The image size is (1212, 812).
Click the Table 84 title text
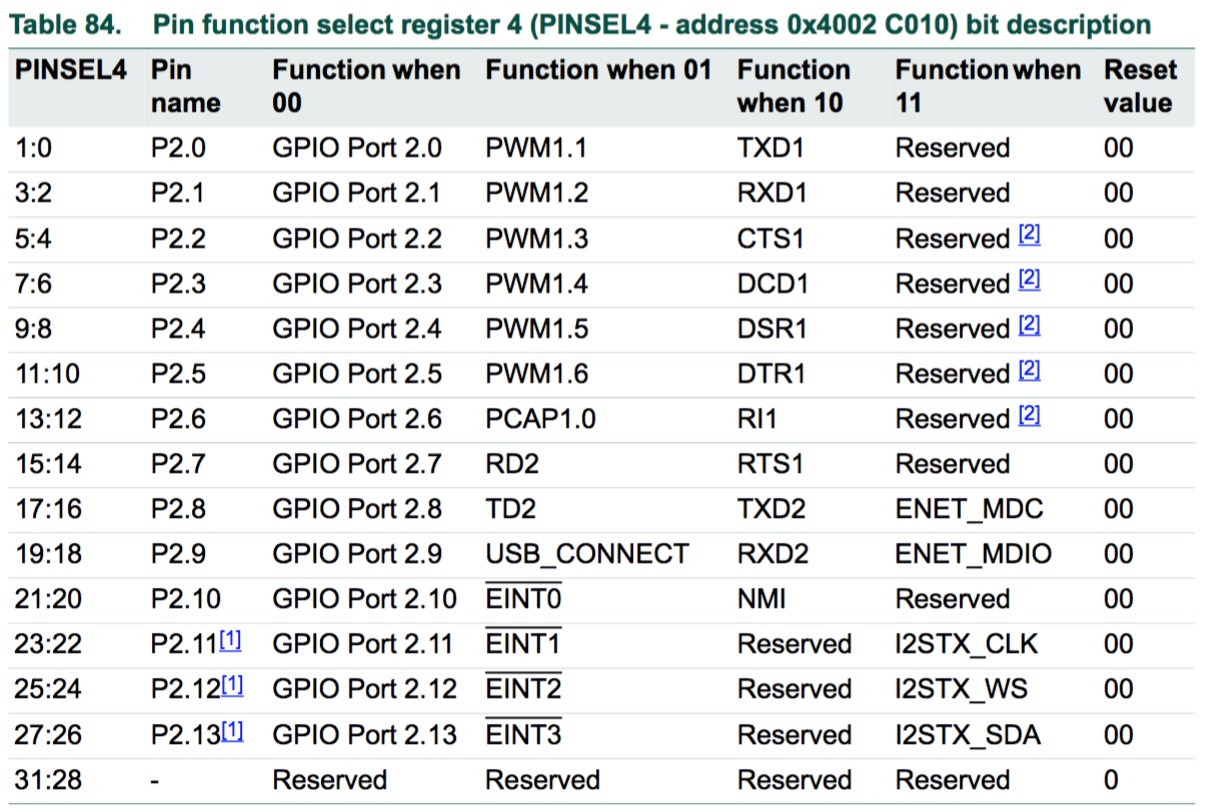pyautogui.click(x=580, y=24)
